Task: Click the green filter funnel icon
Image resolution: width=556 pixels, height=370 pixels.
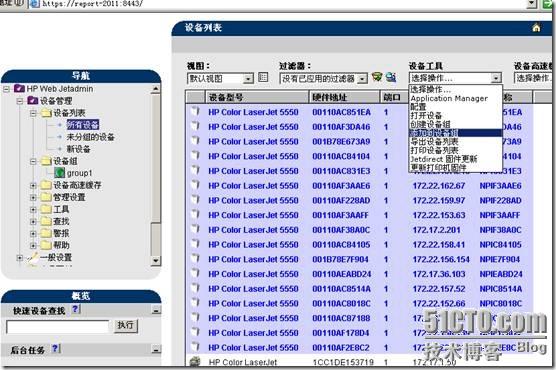Action: pos(377,77)
